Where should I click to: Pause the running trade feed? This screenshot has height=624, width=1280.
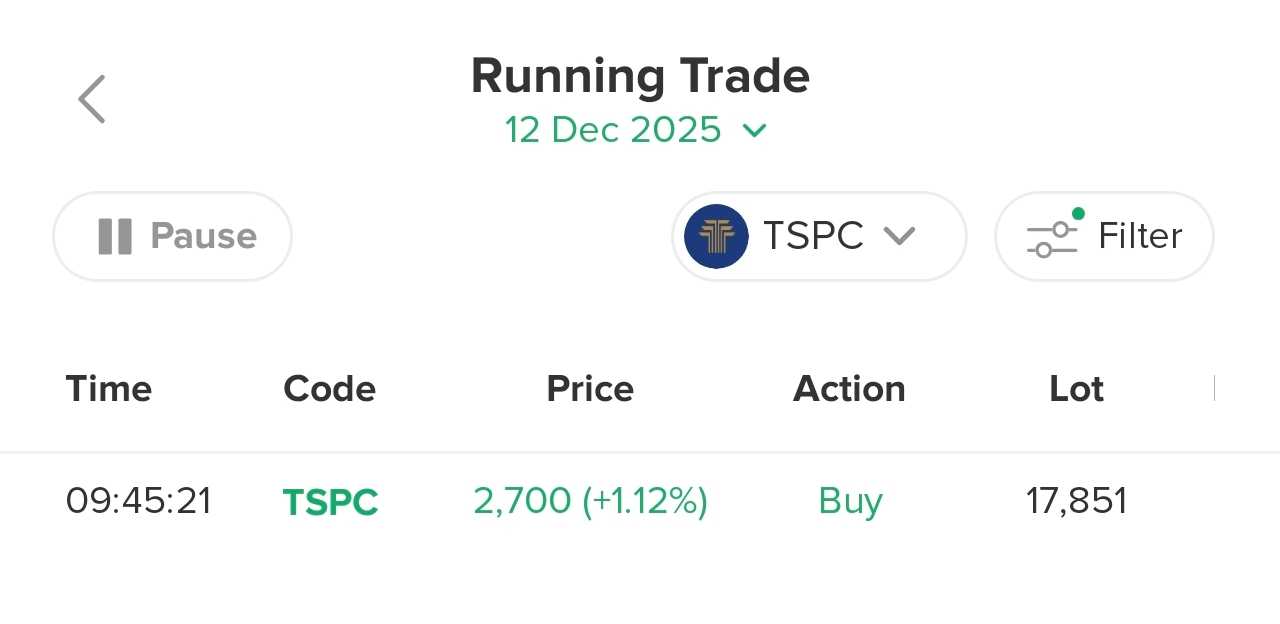172,236
